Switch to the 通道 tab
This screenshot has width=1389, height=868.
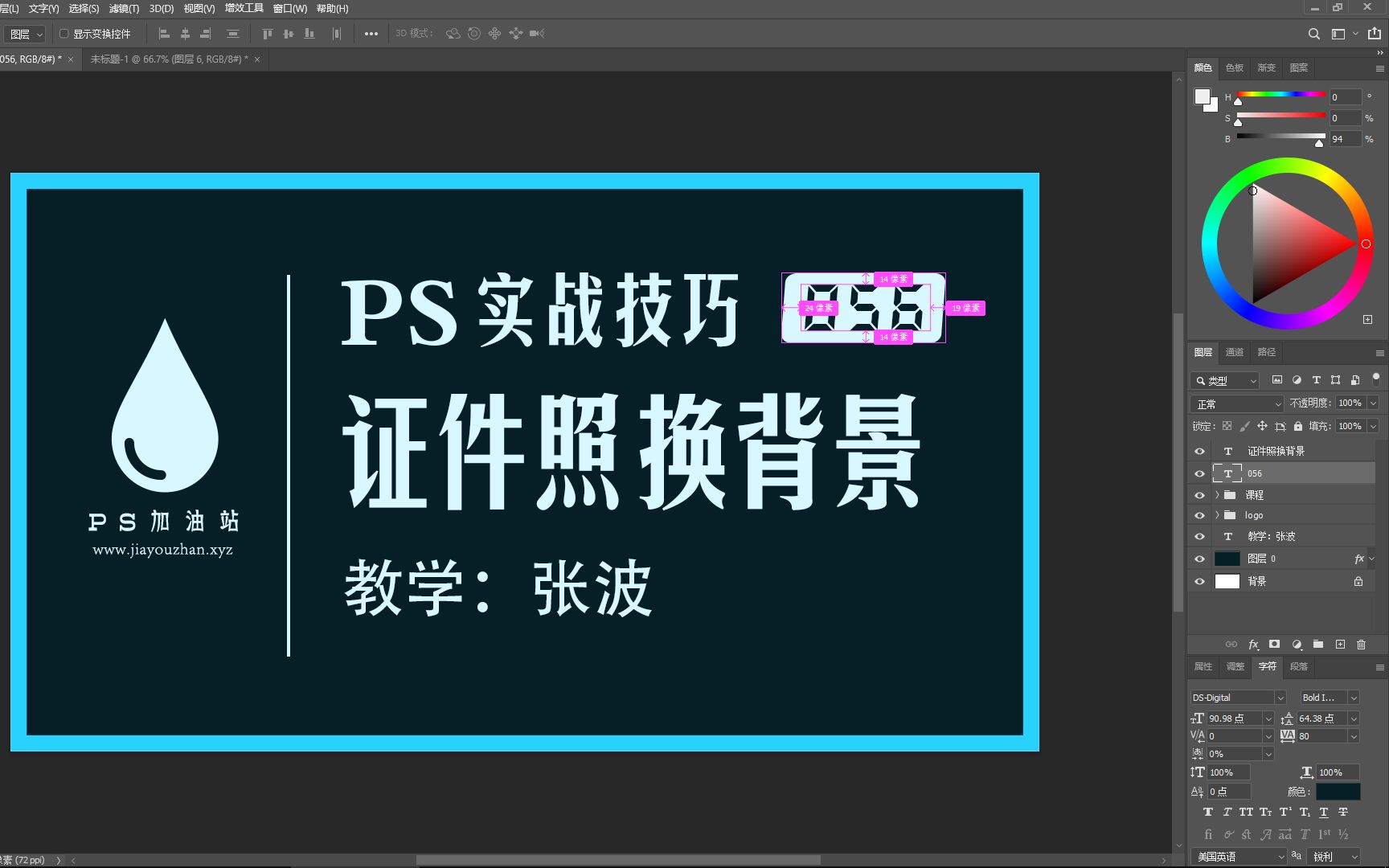(x=1235, y=352)
